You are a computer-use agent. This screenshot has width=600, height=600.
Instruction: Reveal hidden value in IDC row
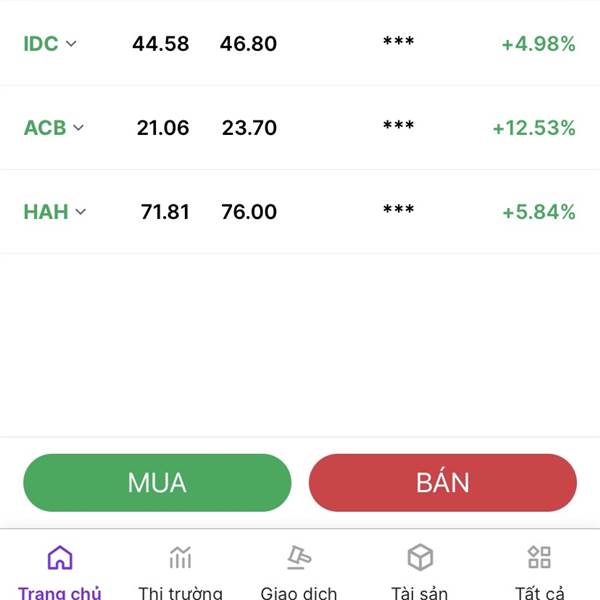[x=399, y=41]
